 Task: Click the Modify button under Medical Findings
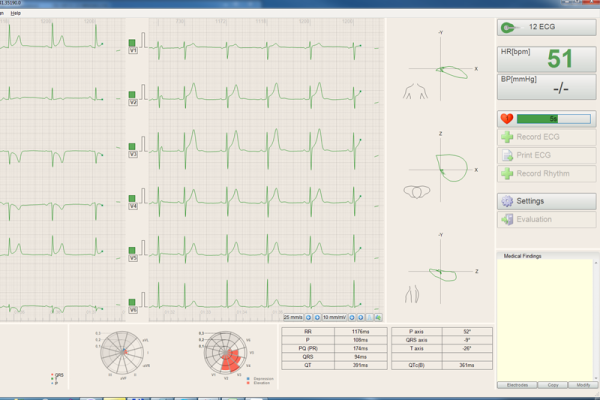coord(583,385)
